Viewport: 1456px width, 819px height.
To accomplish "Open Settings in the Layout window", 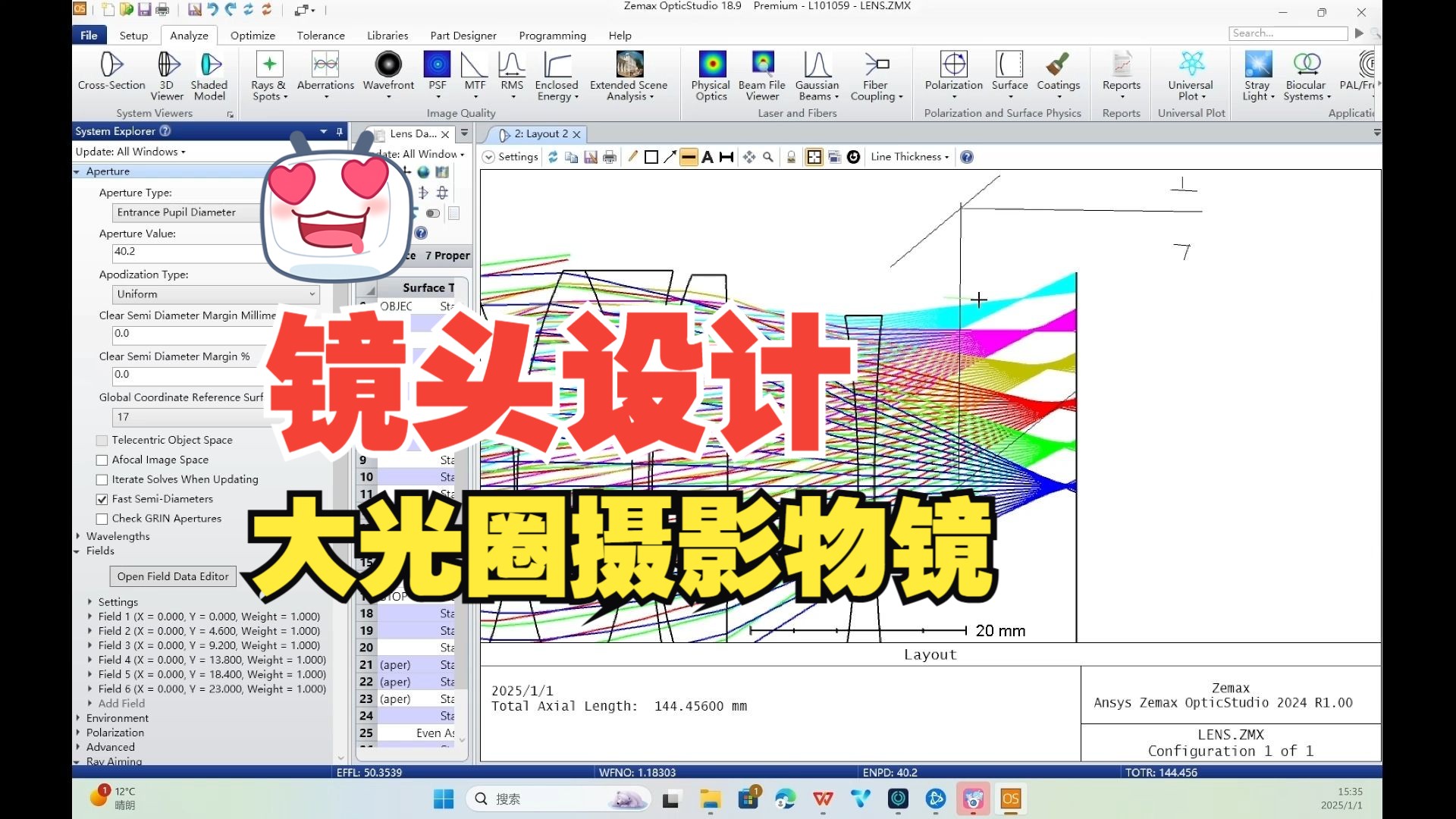I will coord(510,157).
